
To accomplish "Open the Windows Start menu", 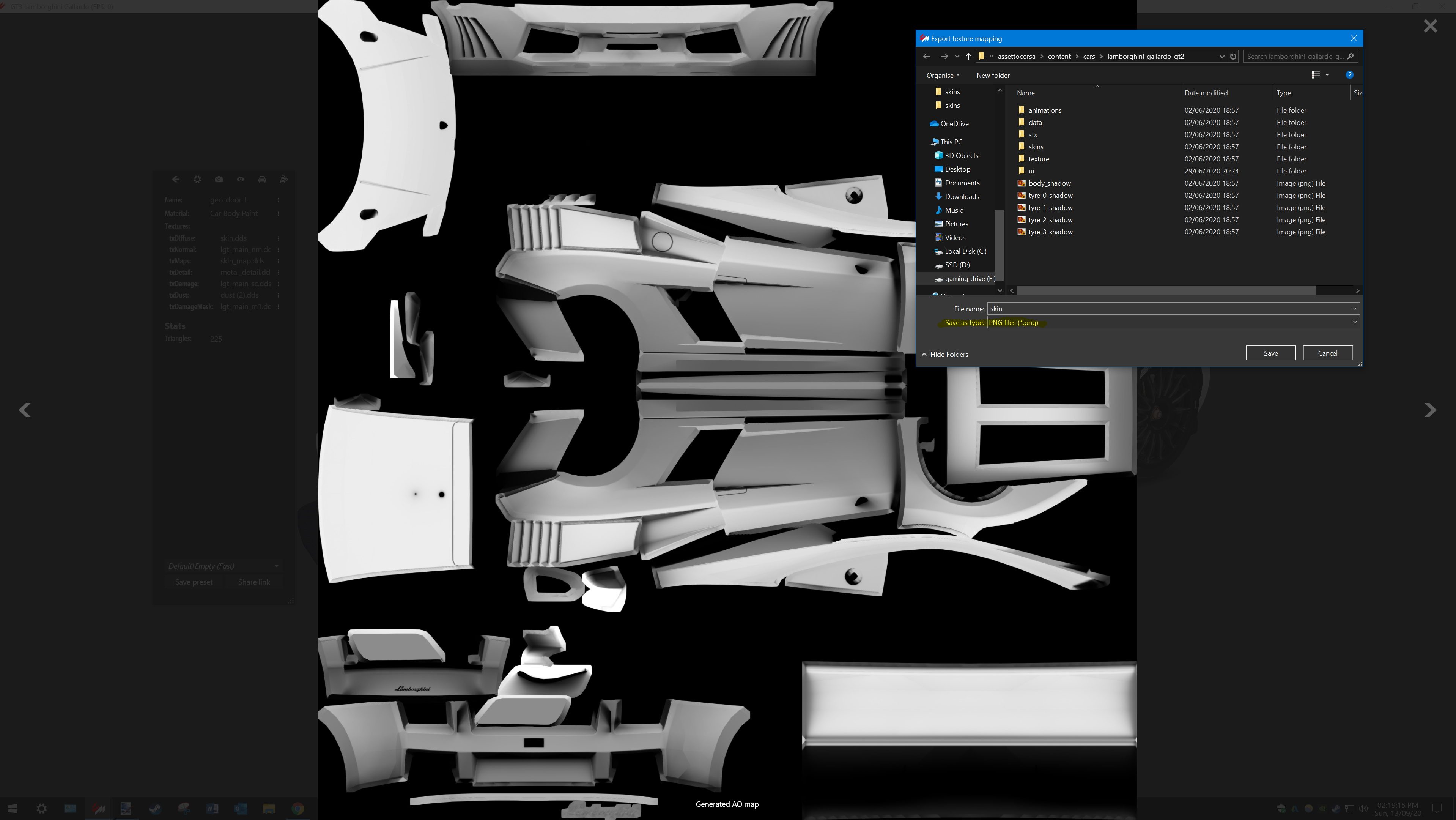I will [x=13, y=809].
